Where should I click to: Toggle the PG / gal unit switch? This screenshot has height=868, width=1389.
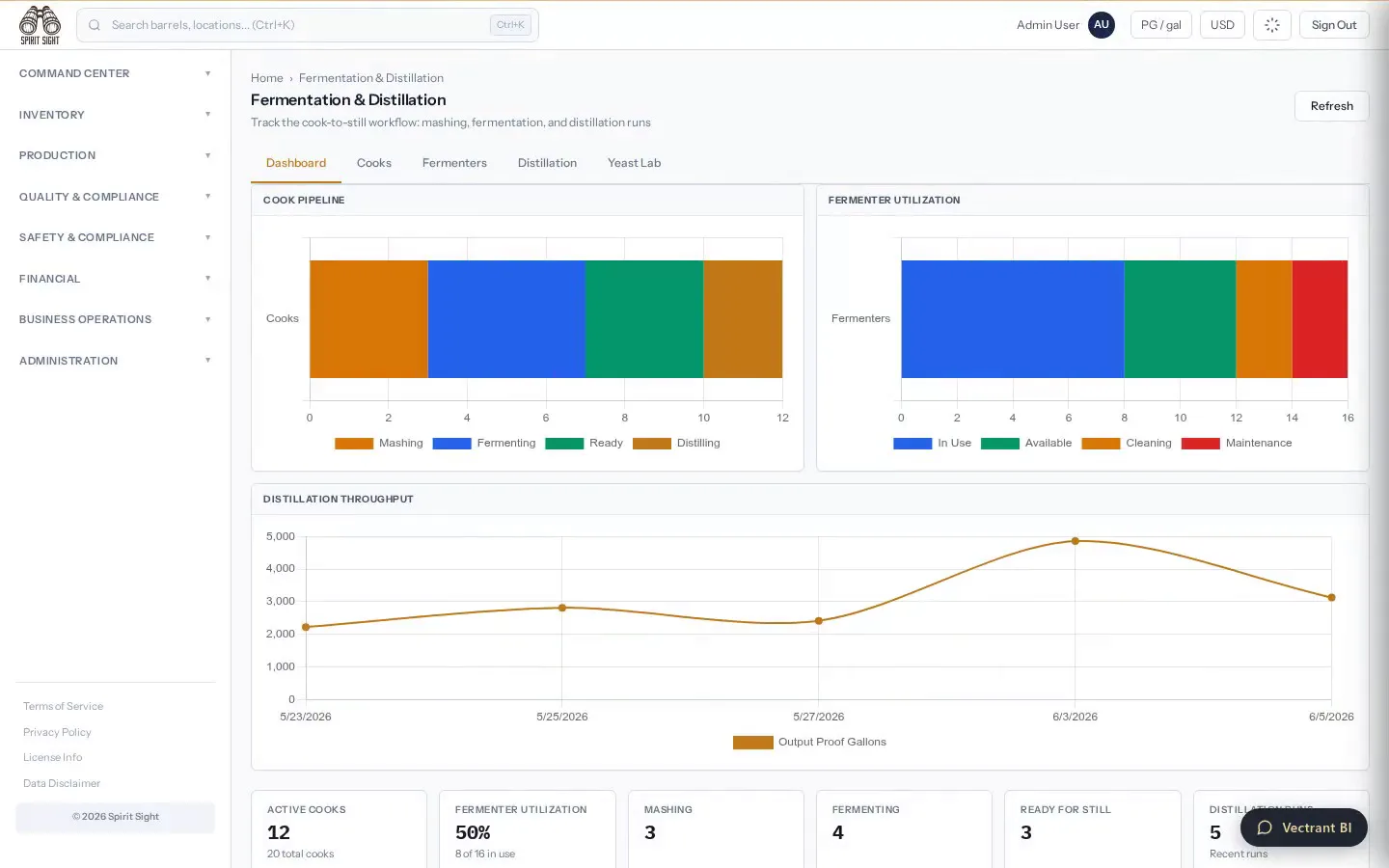(x=1161, y=25)
